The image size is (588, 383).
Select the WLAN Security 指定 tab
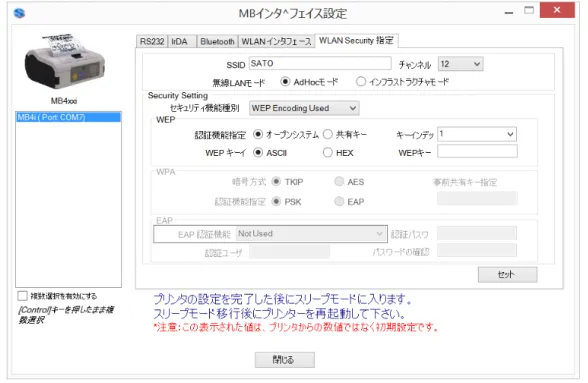356,41
